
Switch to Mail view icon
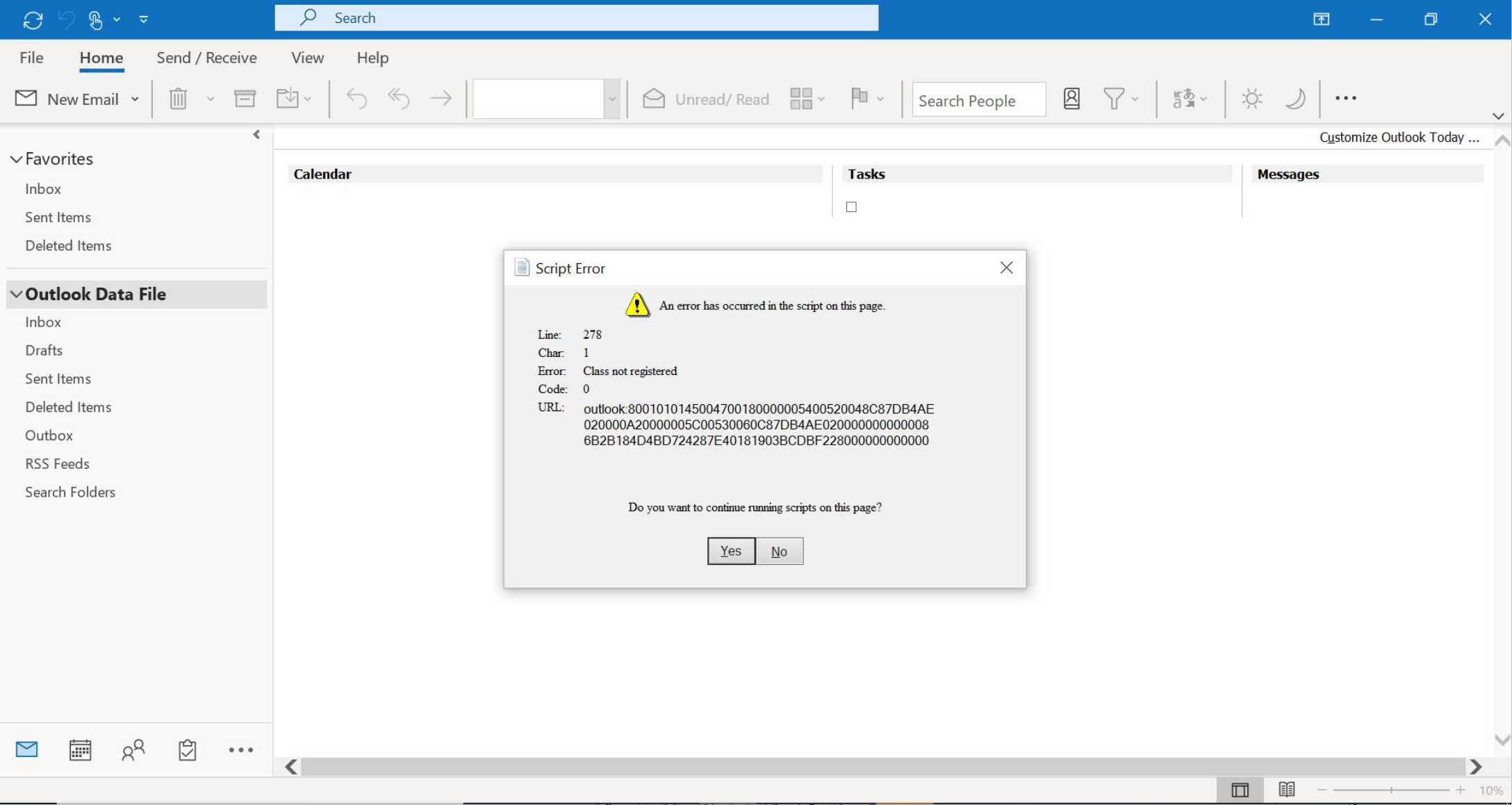tap(26, 749)
